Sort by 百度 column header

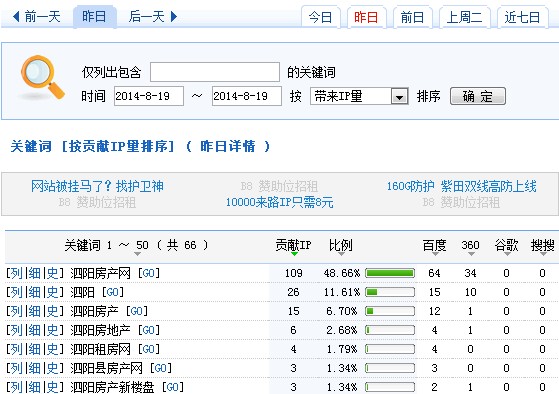(x=434, y=245)
